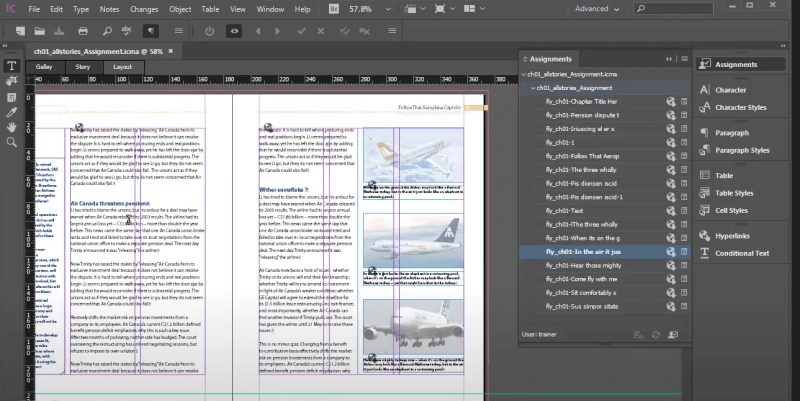
Task: Select the Hand tool
Action: click(11, 128)
